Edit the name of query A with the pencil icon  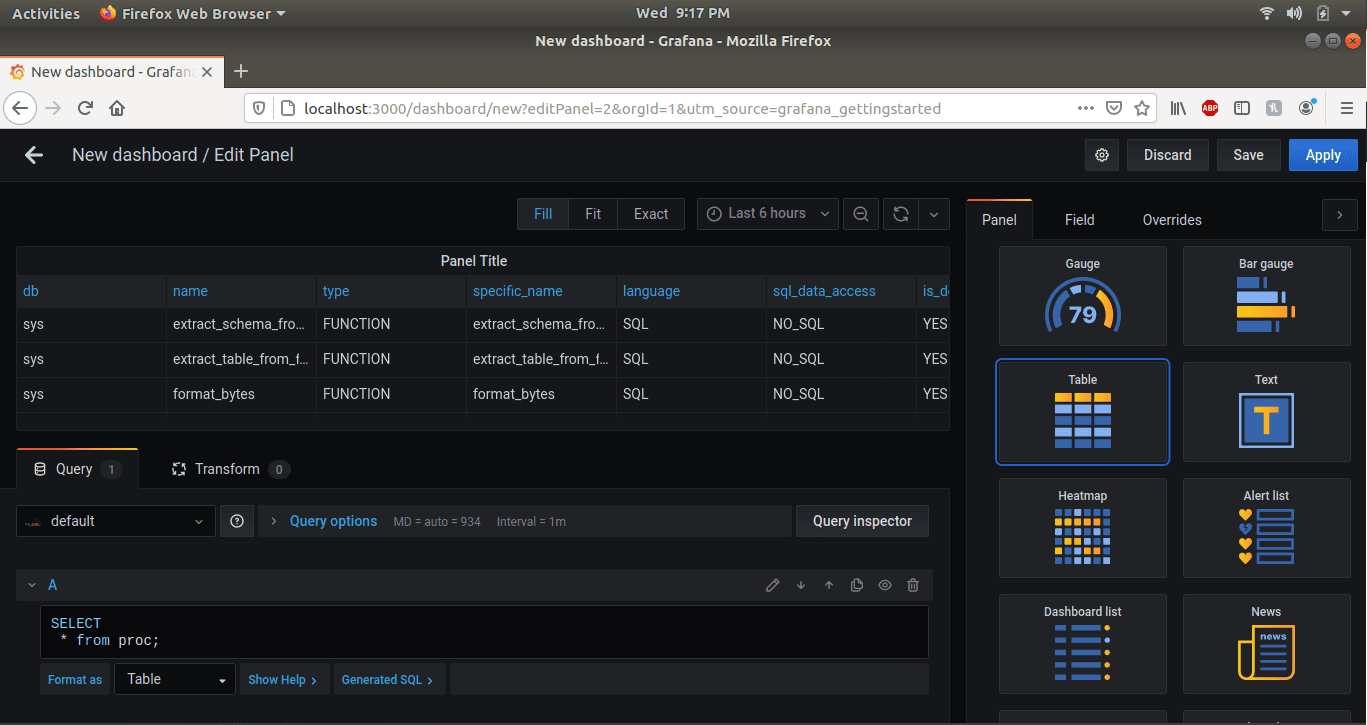[772, 585]
